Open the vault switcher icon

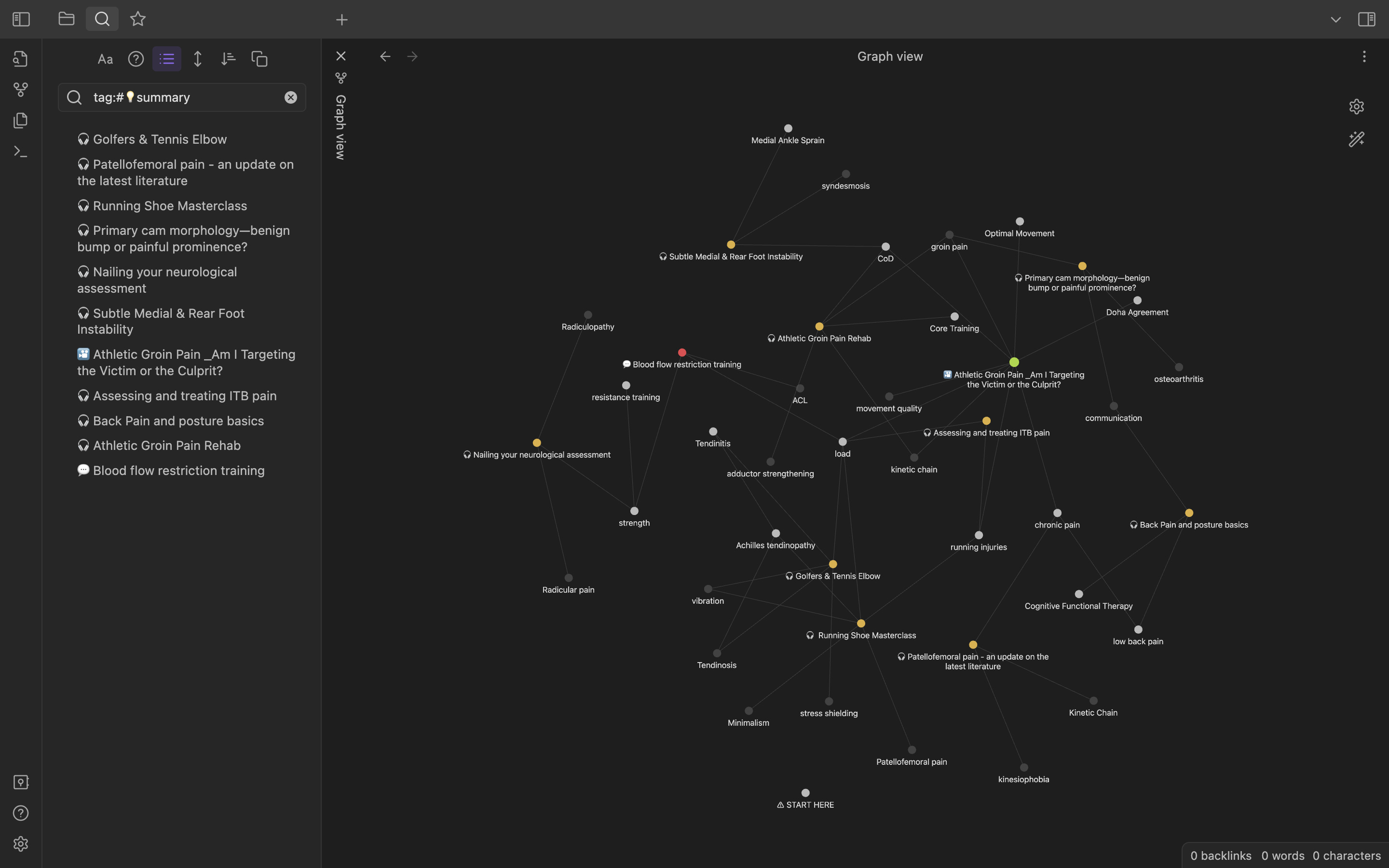pos(21,783)
